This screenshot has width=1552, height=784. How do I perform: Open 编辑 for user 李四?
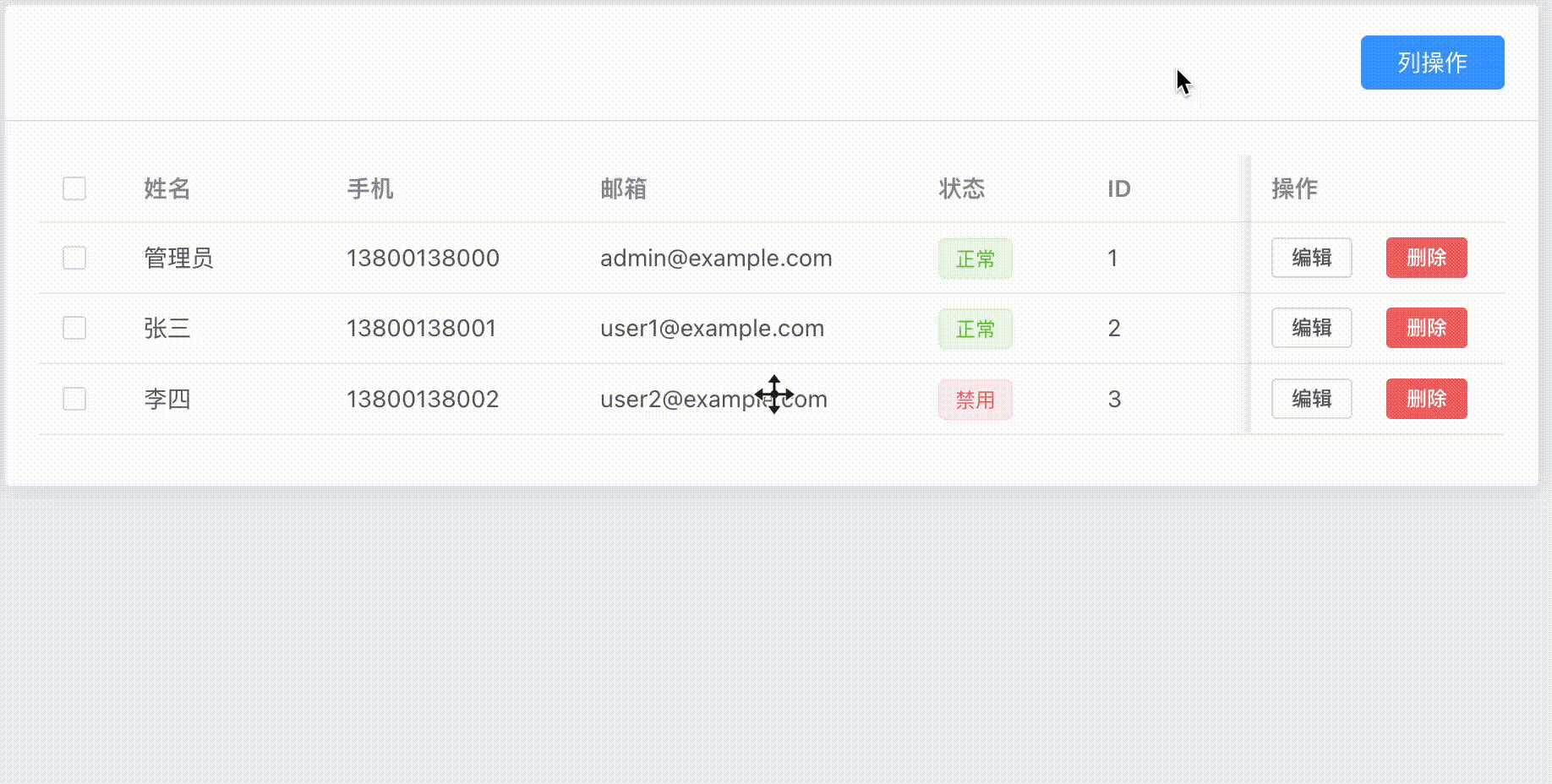click(x=1311, y=399)
